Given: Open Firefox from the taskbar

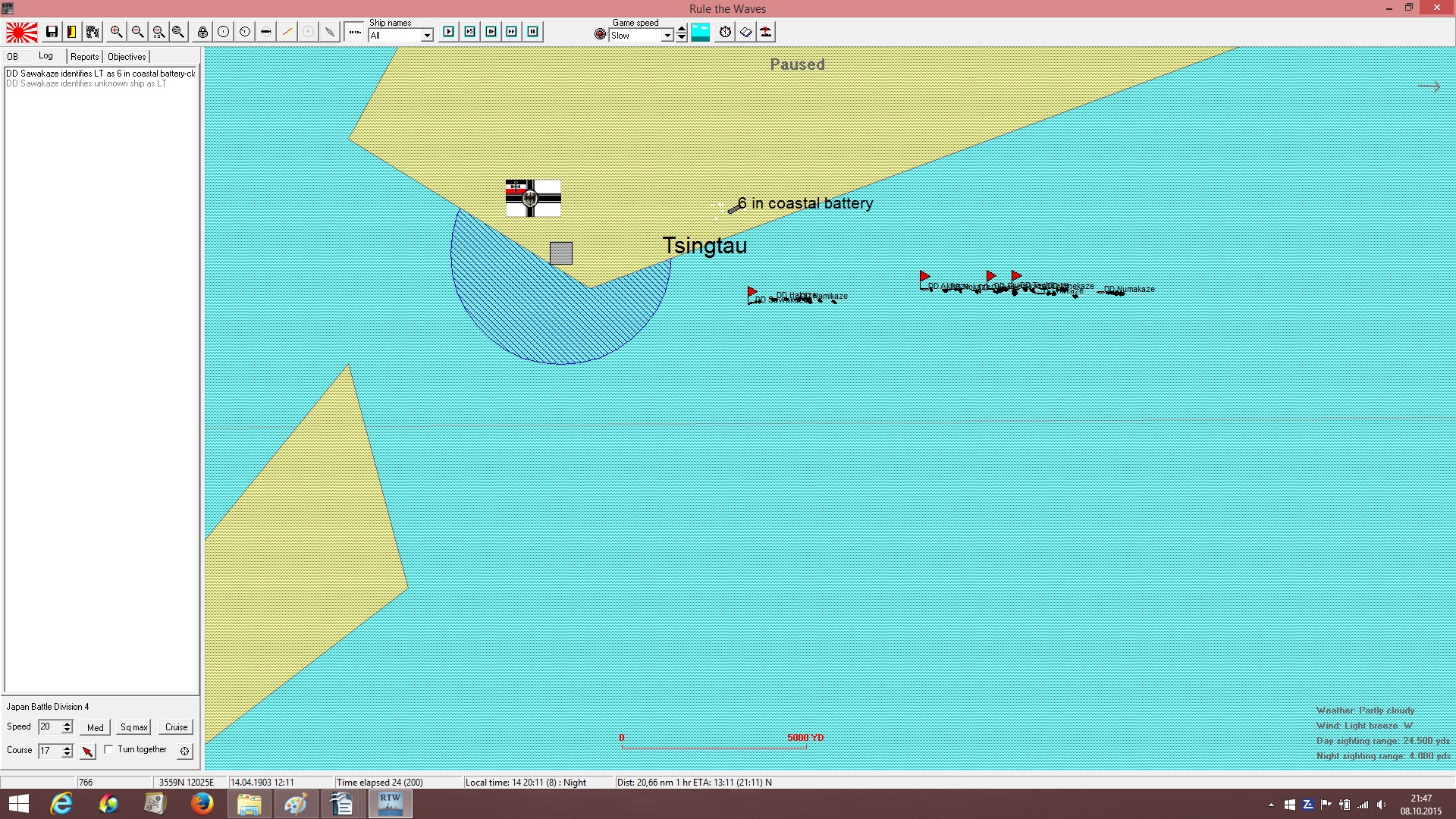Looking at the screenshot, I should [202, 804].
